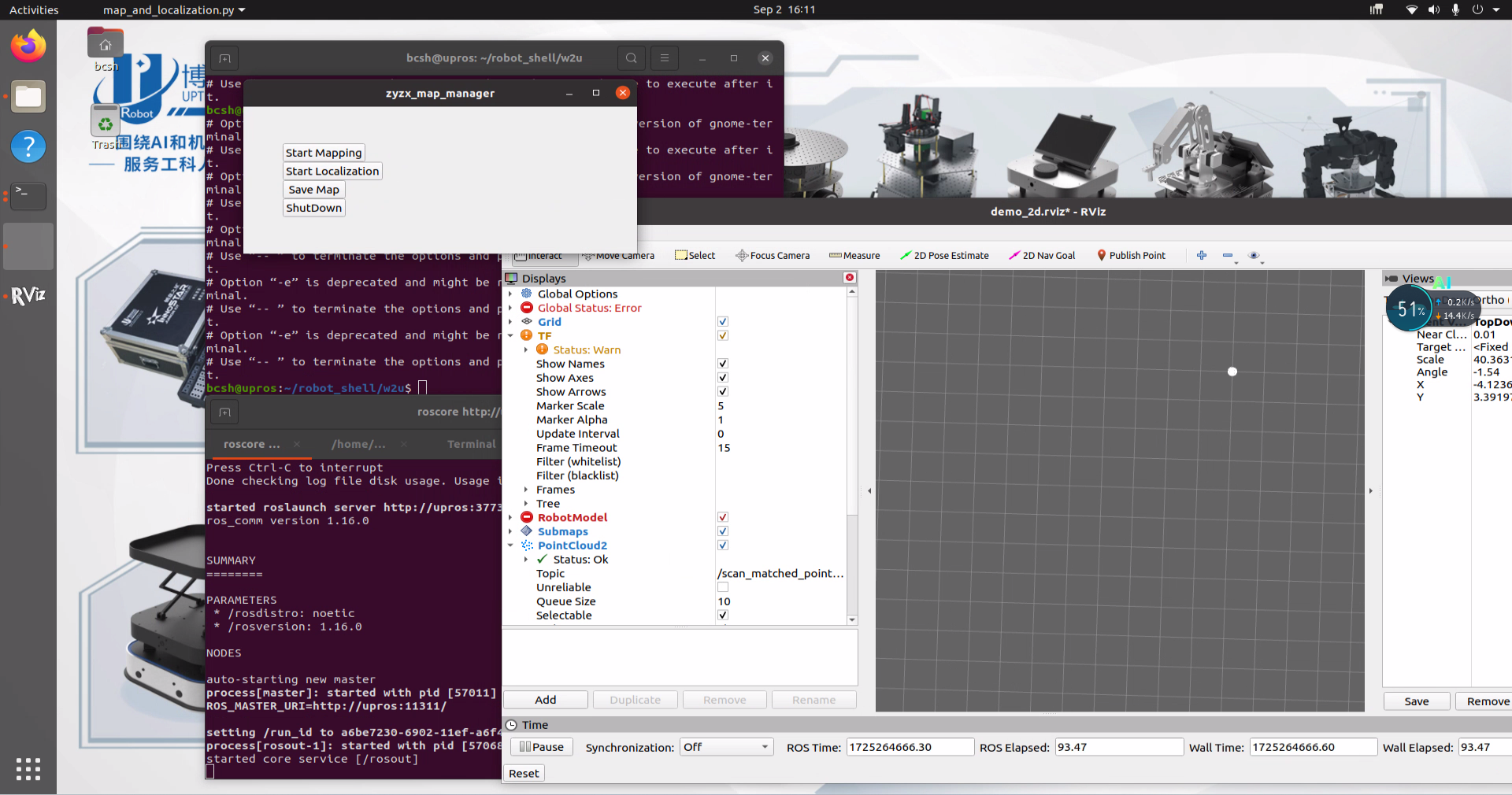Image resolution: width=1512 pixels, height=795 pixels.
Task: Open Help from the dock
Action: click(28, 146)
